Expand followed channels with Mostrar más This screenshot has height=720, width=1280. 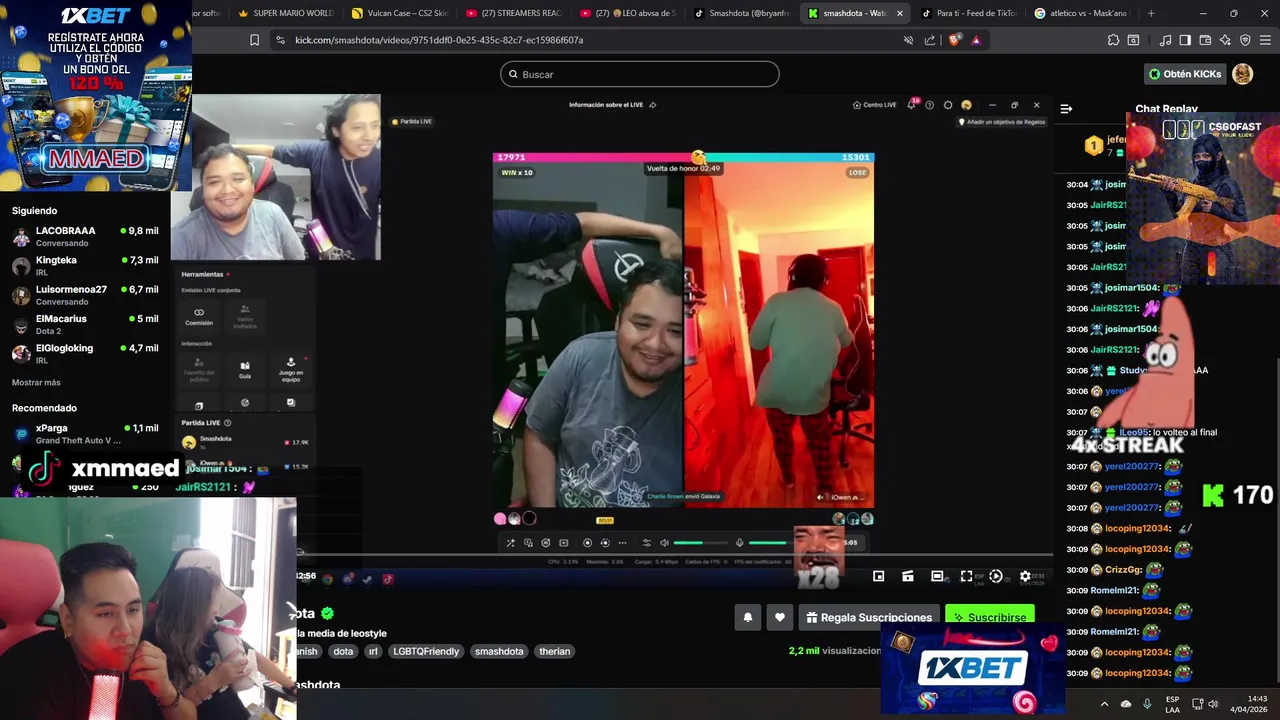[x=36, y=382]
